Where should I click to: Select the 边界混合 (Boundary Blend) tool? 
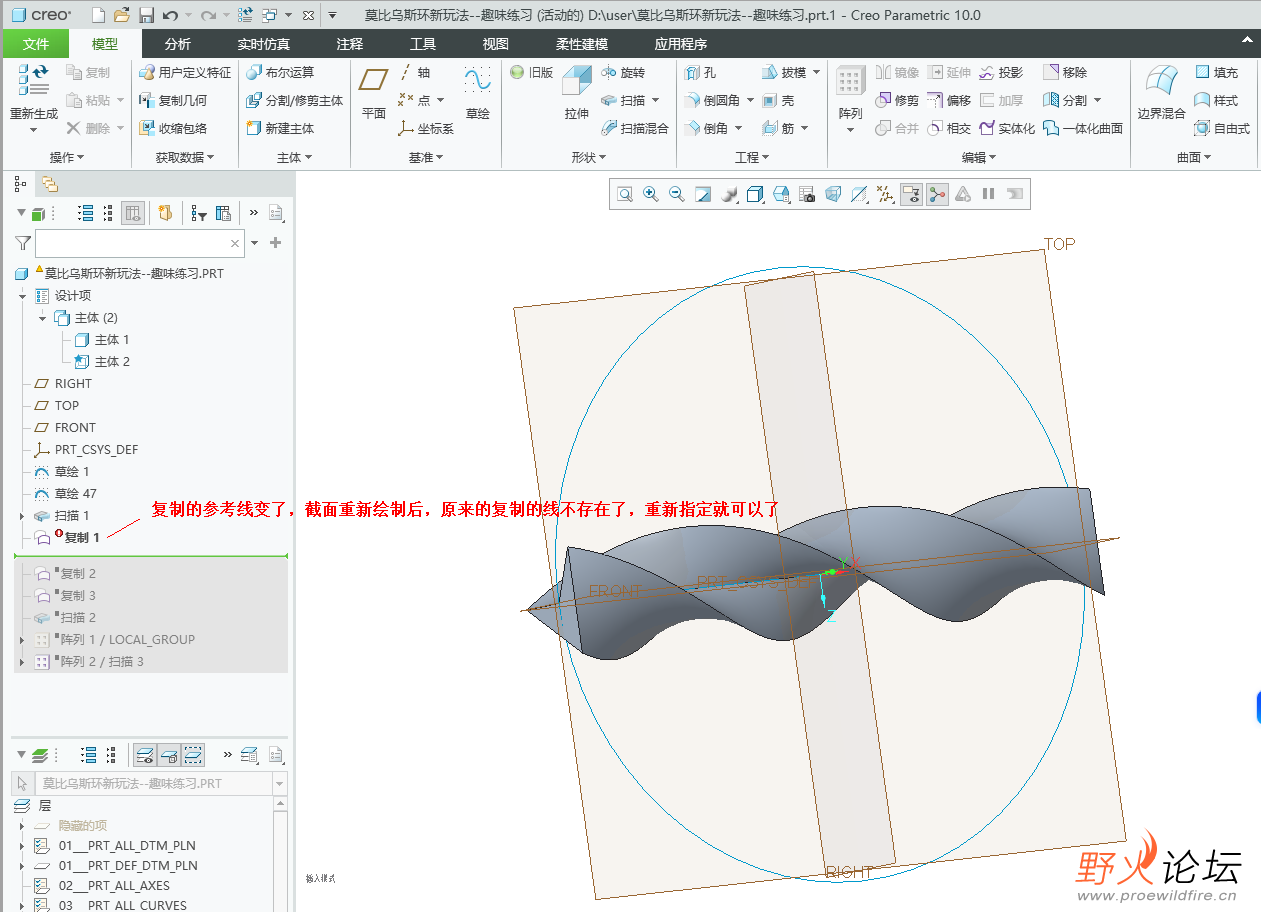pyautogui.click(x=1161, y=91)
